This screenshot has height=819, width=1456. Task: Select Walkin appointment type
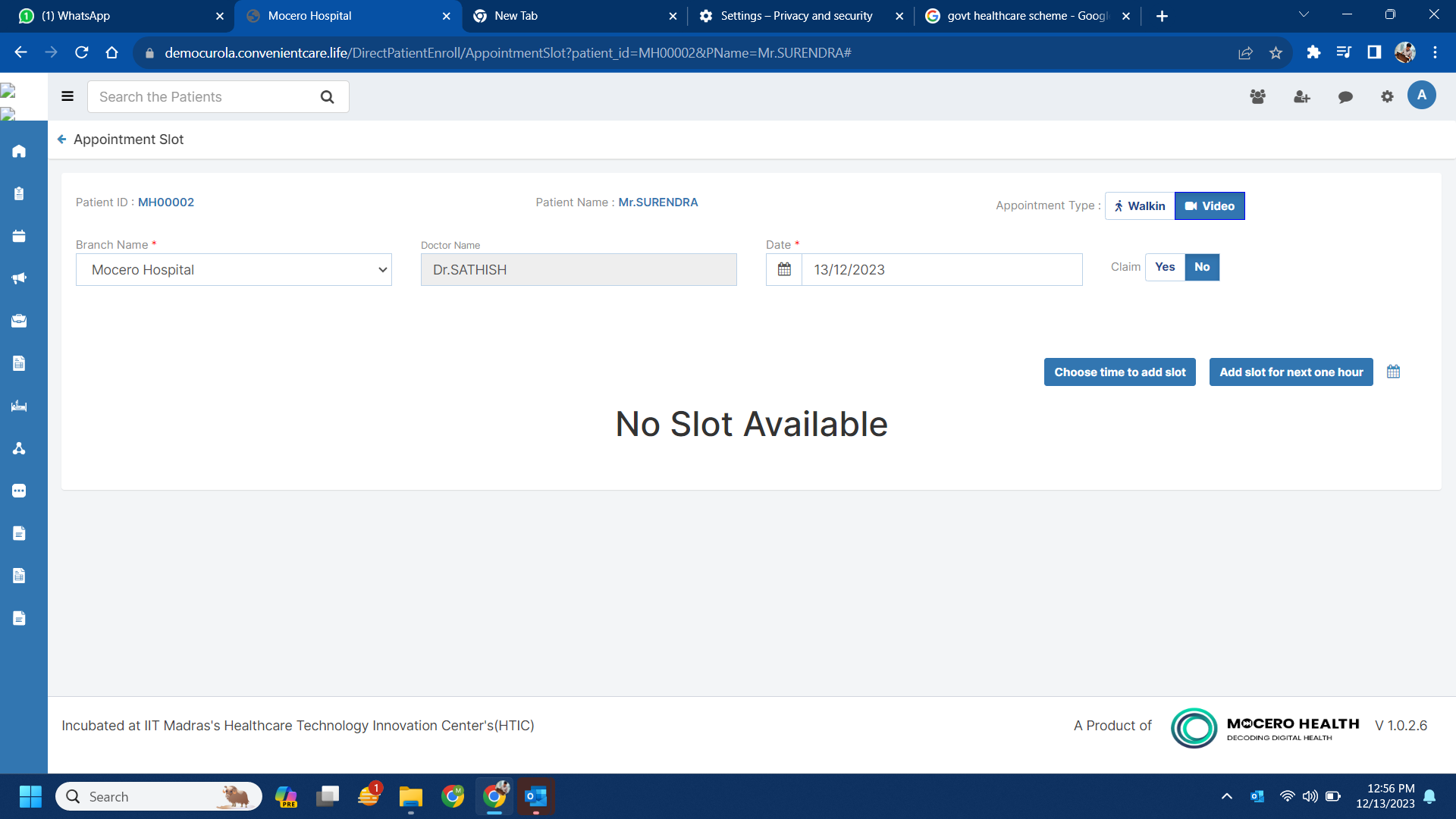click(x=1140, y=206)
